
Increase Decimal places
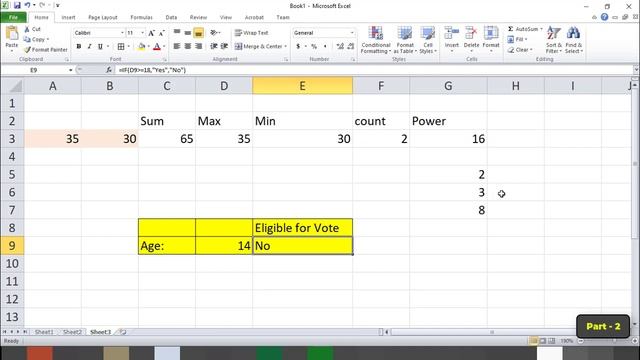tap(340, 47)
